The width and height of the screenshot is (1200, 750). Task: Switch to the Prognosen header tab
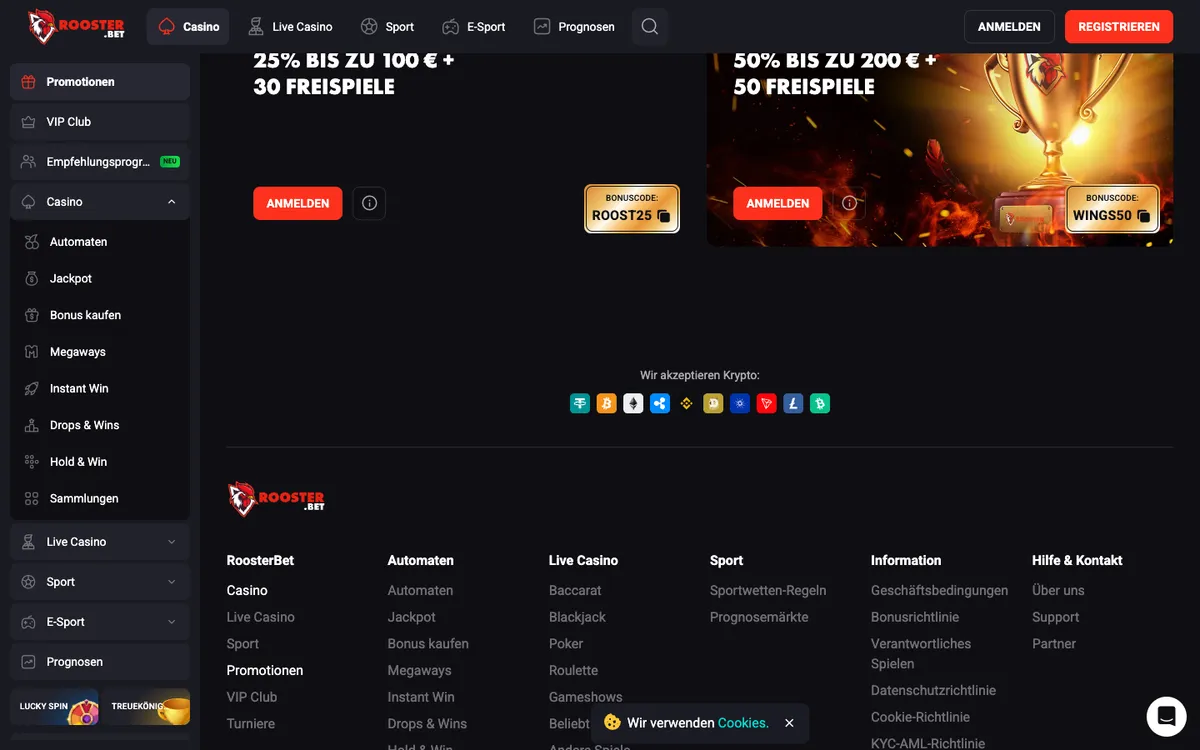pos(574,27)
